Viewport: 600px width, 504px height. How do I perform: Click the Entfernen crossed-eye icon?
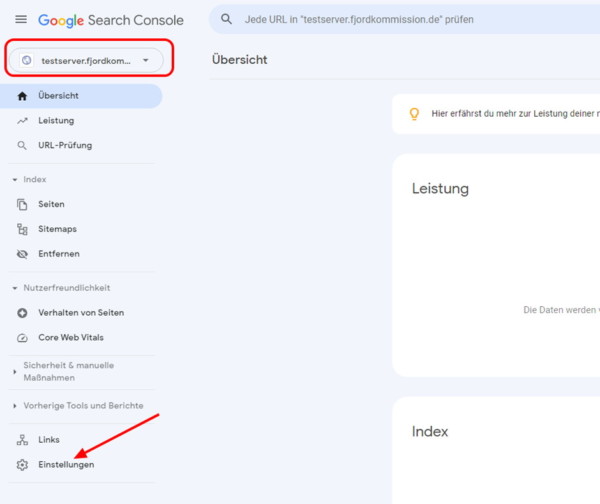point(22,254)
